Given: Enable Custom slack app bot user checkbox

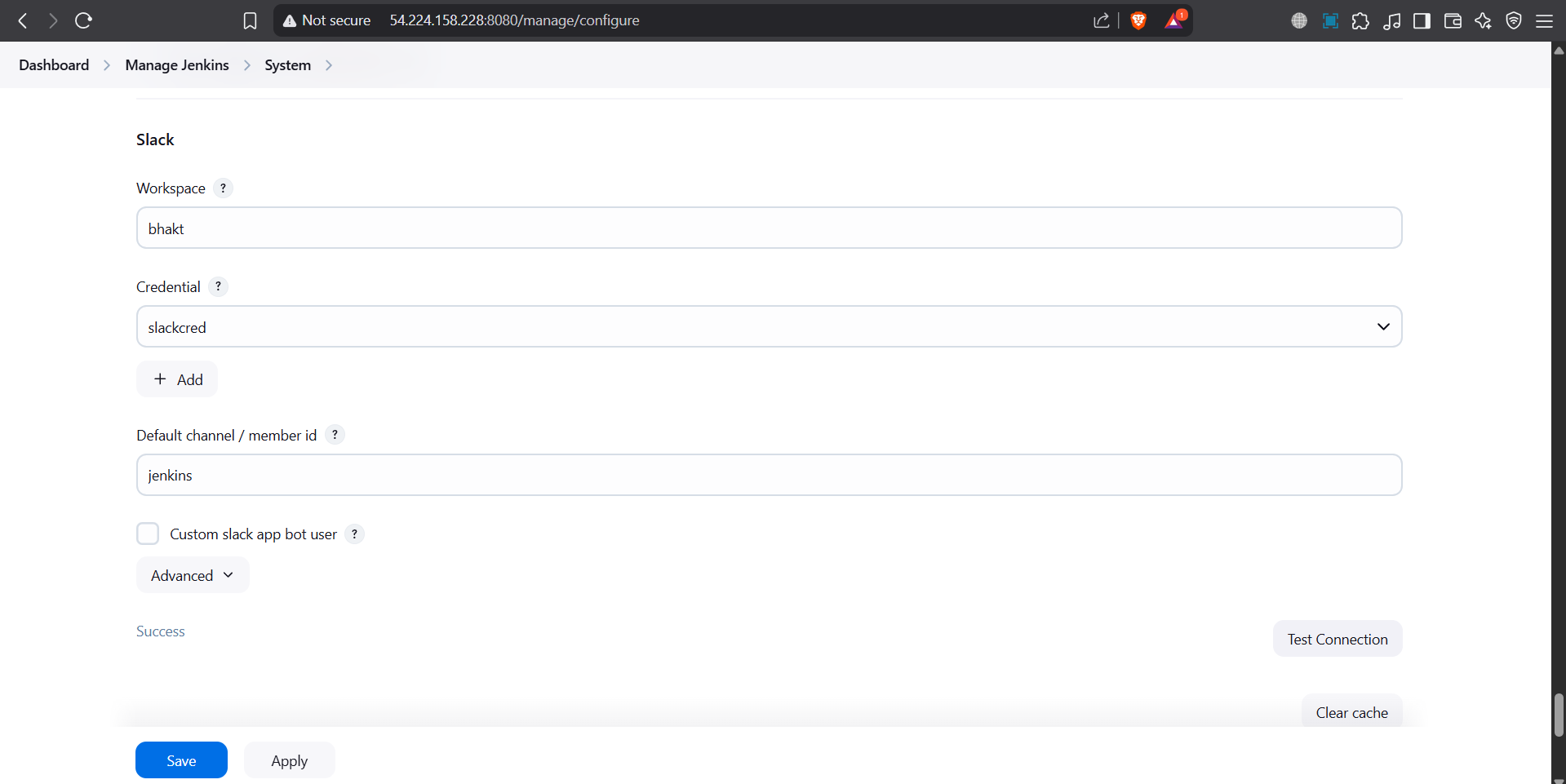Looking at the screenshot, I should pos(148,534).
